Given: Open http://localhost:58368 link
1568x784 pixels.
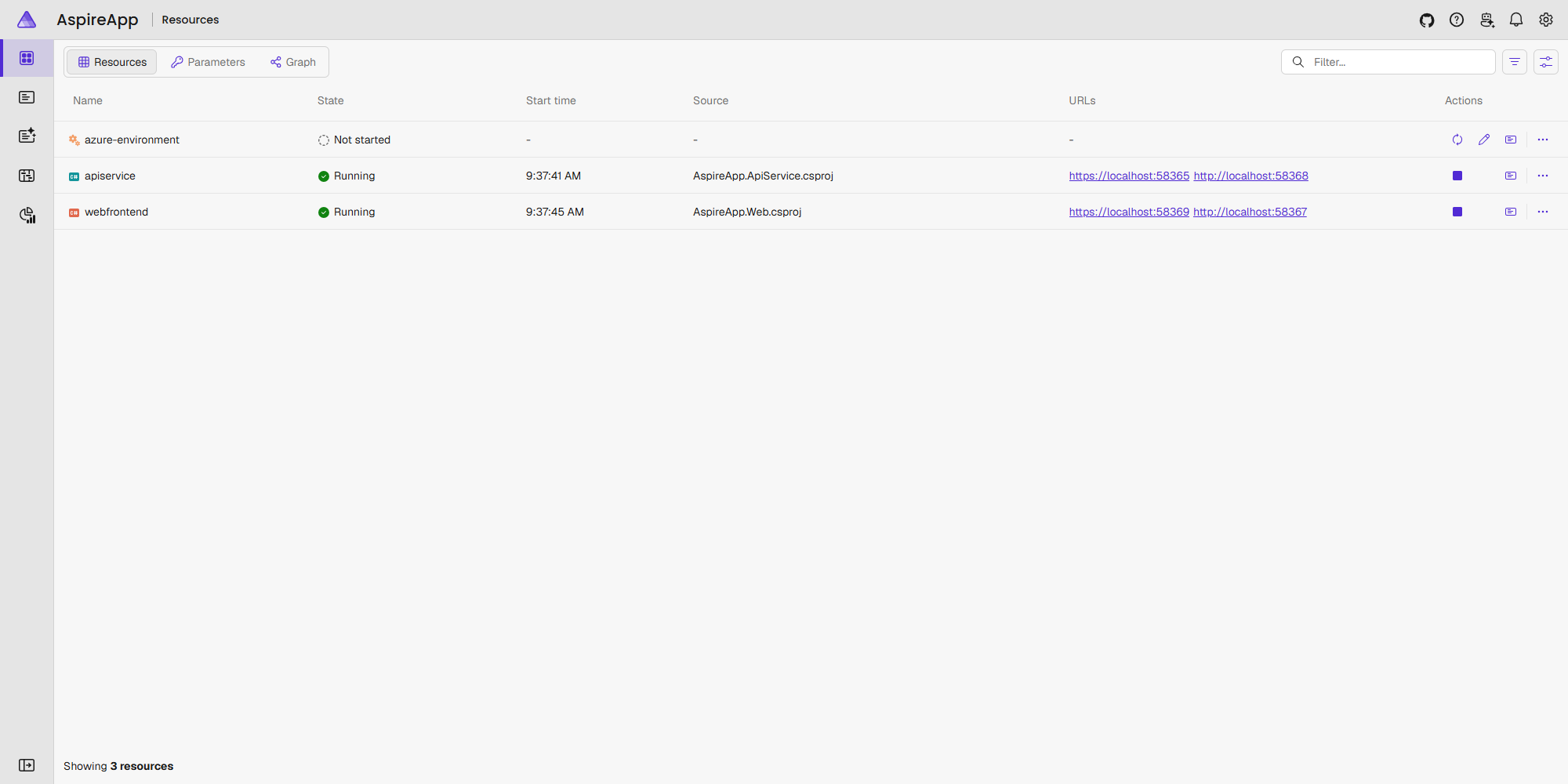Looking at the screenshot, I should pos(1250,176).
